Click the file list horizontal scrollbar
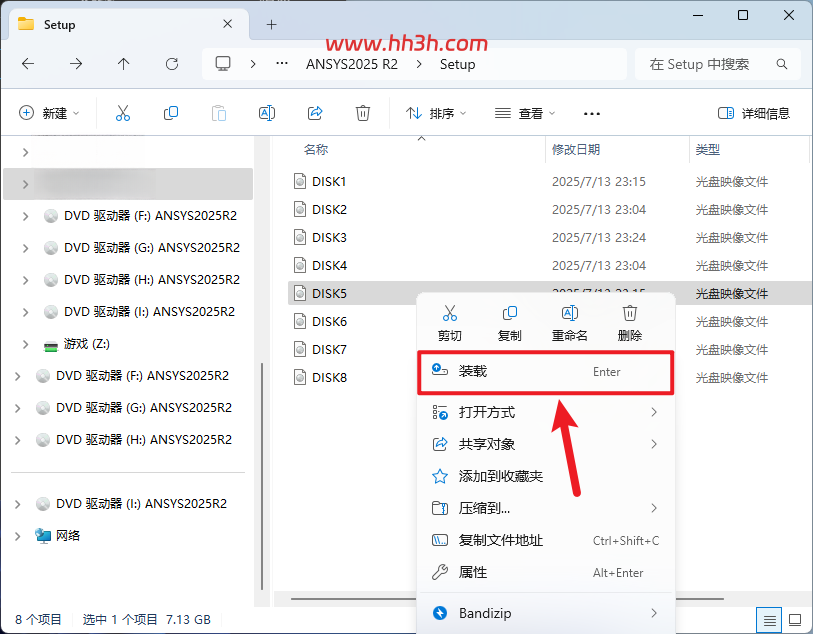The image size is (813, 634). pyautogui.click(x=354, y=599)
